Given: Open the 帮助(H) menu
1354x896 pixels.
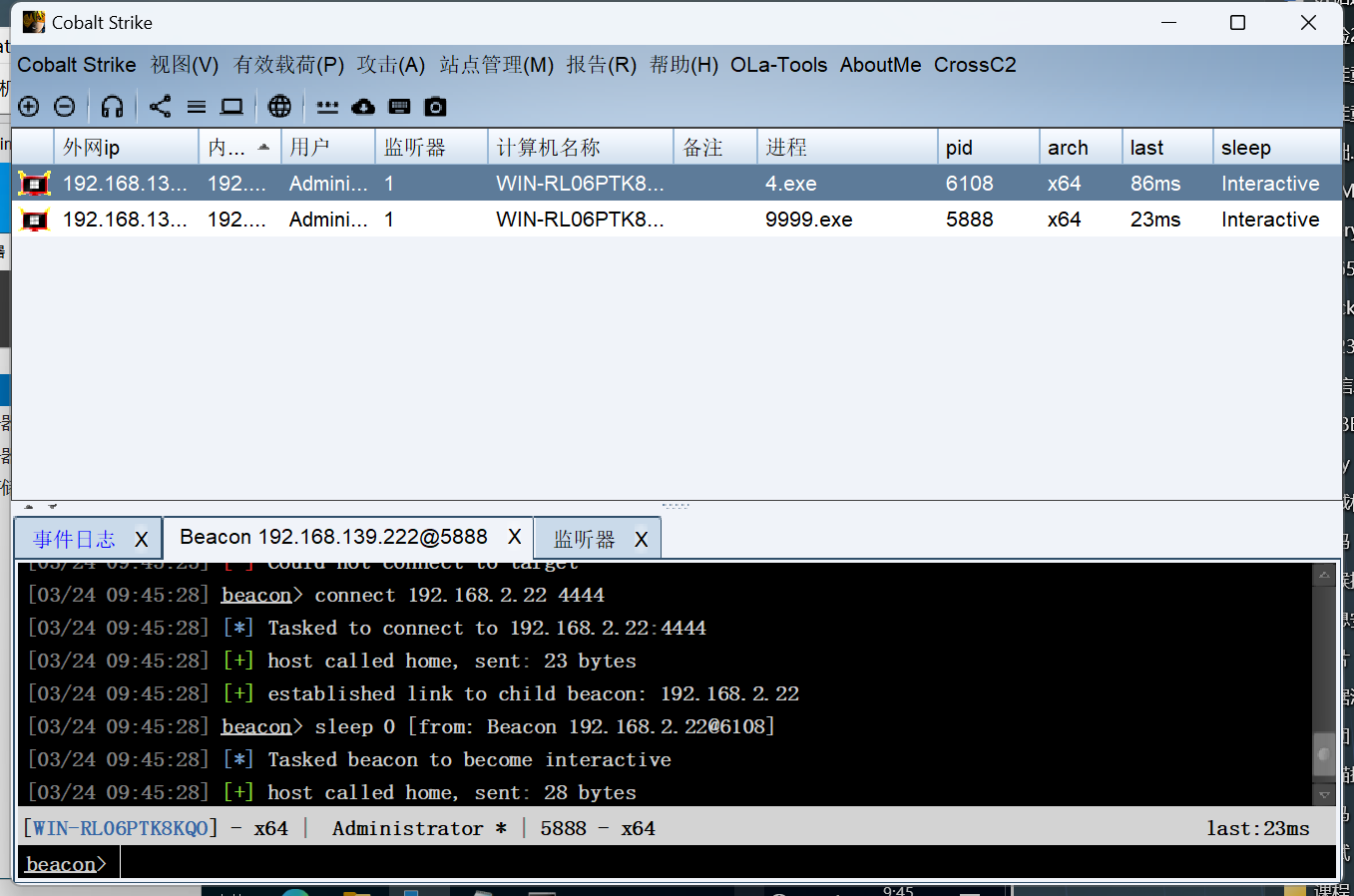Looking at the screenshot, I should pos(683,65).
